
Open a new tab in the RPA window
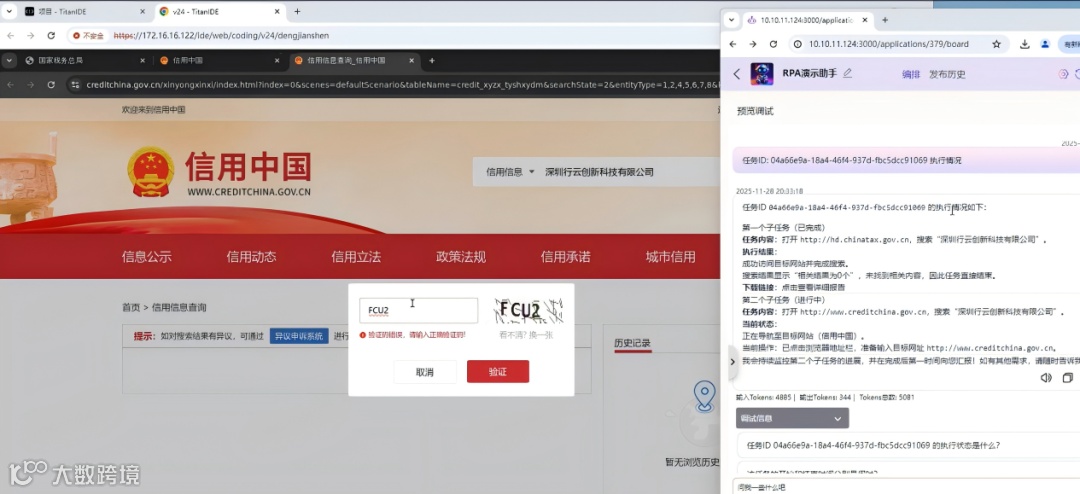click(885, 20)
